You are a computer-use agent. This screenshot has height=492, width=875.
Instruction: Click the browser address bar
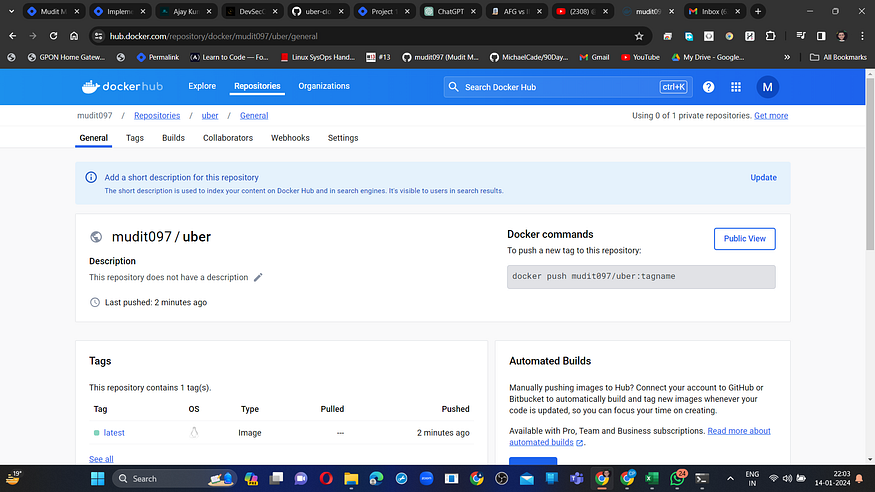[369, 36]
